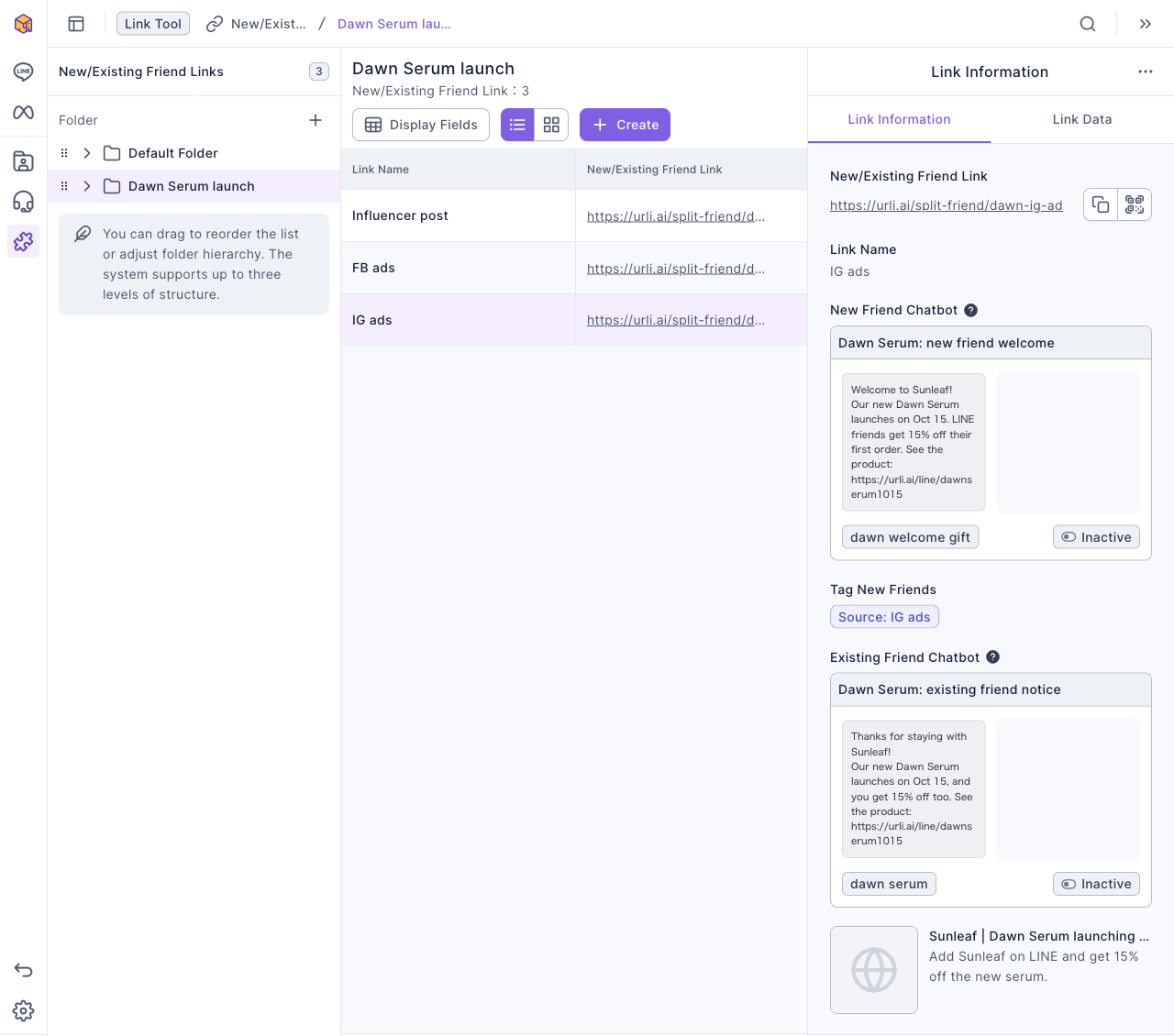The height and width of the screenshot is (1036, 1174).
Task: Switch to grid view
Action: click(x=551, y=125)
